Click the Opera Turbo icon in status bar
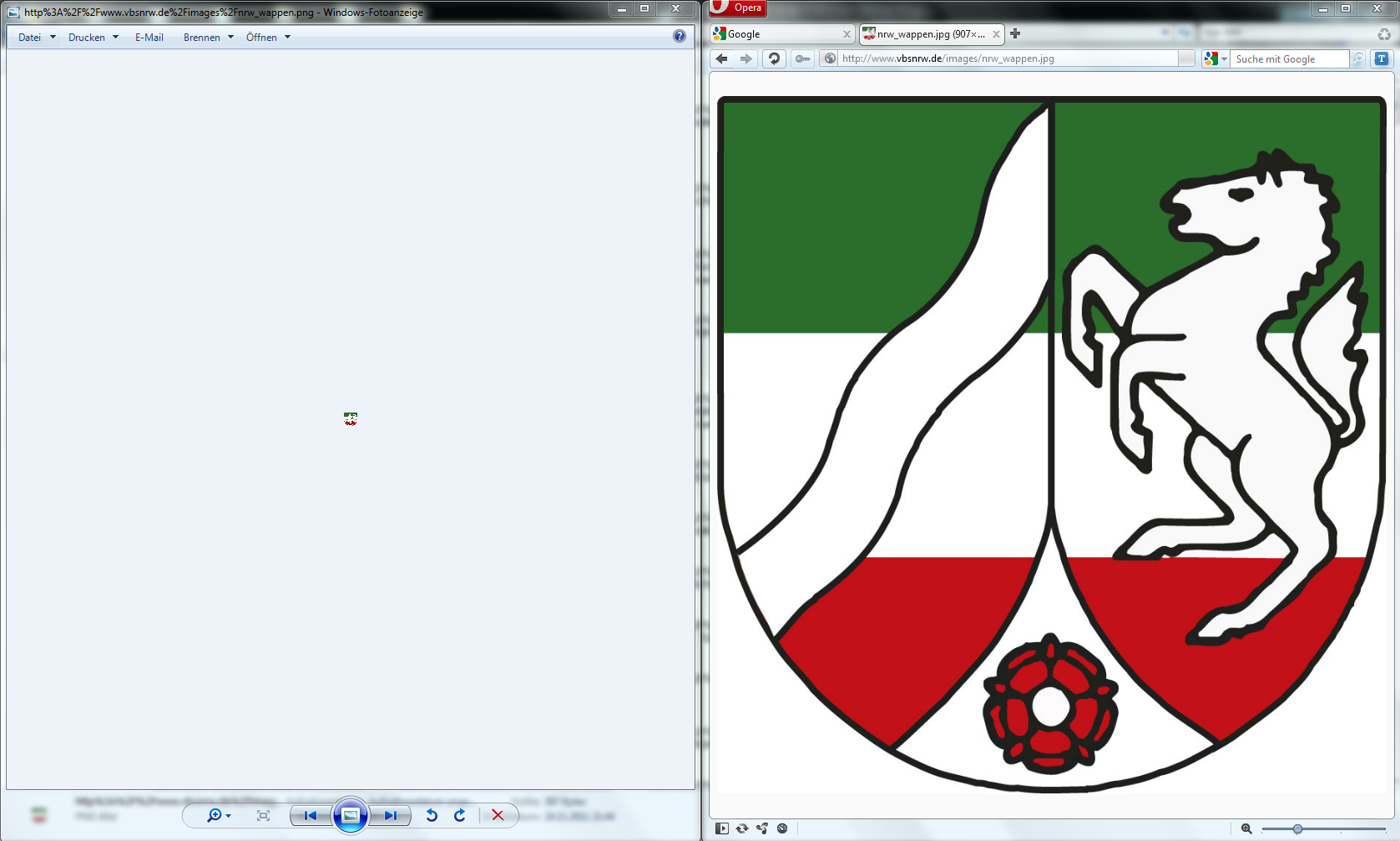1400x841 pixels. coord(782,828)
